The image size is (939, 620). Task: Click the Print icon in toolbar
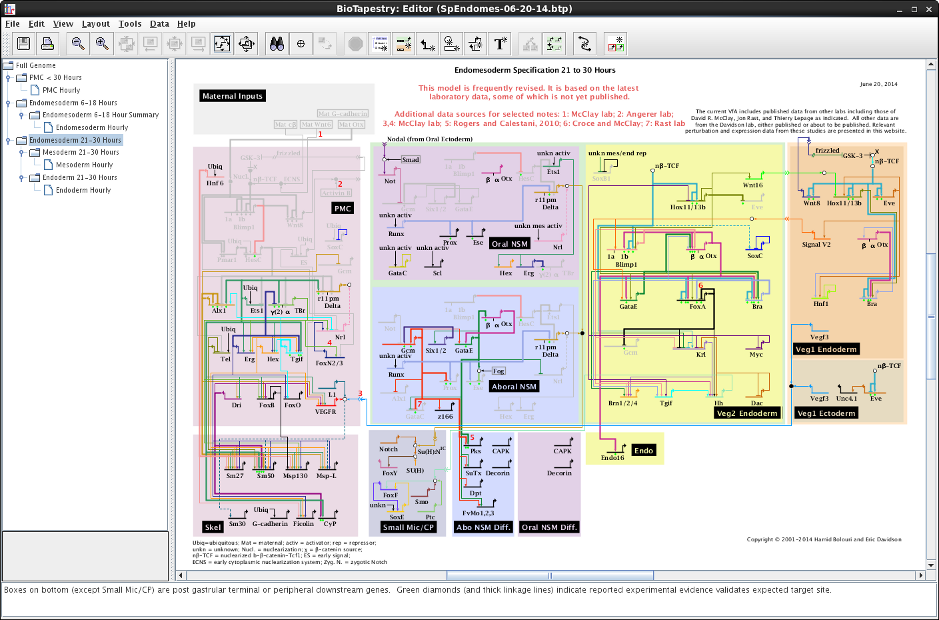[x=46, y=43]
